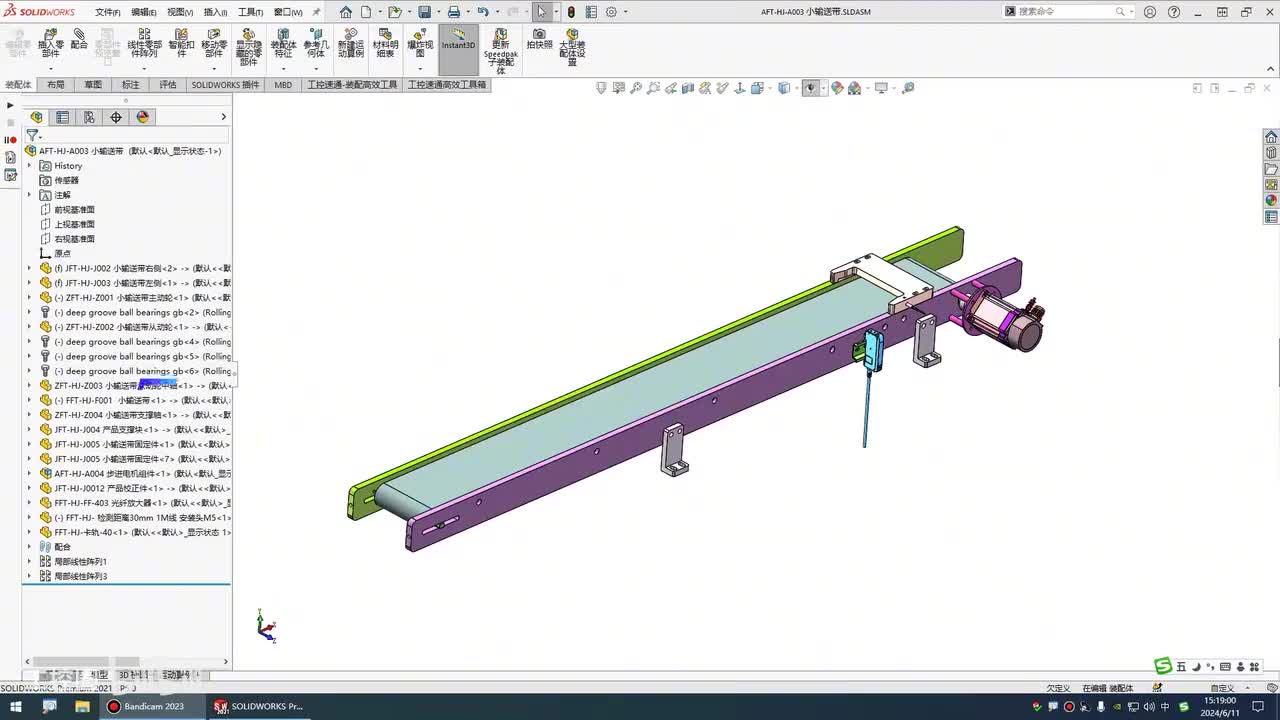Expand 局部线性阵列1 in the tree

[29, 562]
